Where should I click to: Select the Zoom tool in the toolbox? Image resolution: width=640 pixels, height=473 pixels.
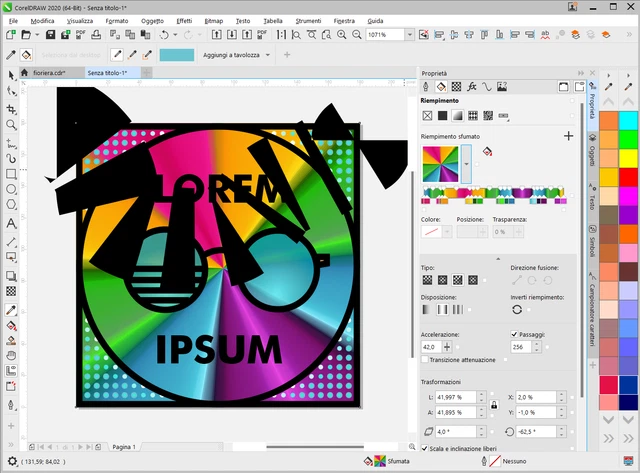11,124
